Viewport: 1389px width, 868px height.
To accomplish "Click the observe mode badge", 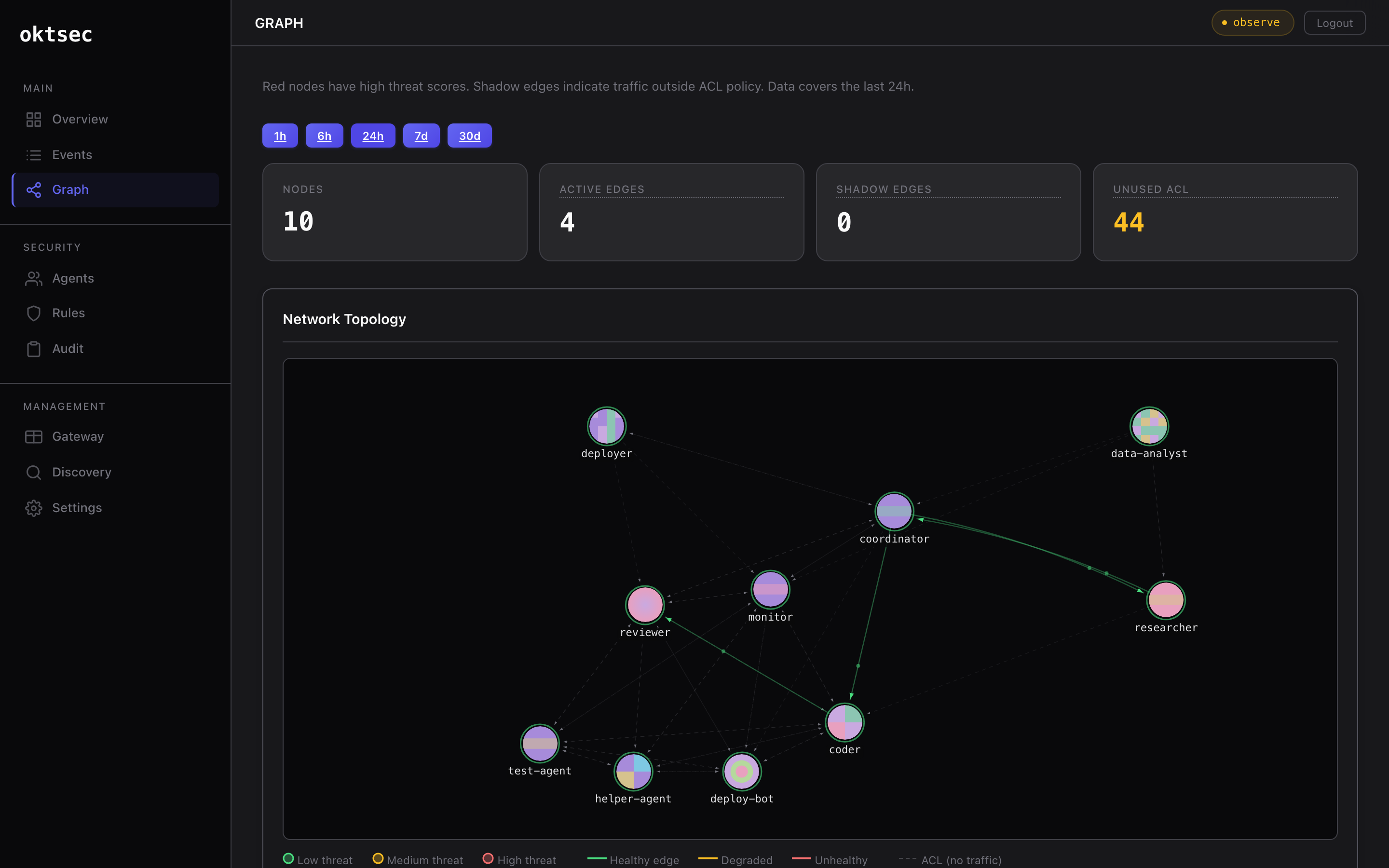I will tap(1252, 22).
